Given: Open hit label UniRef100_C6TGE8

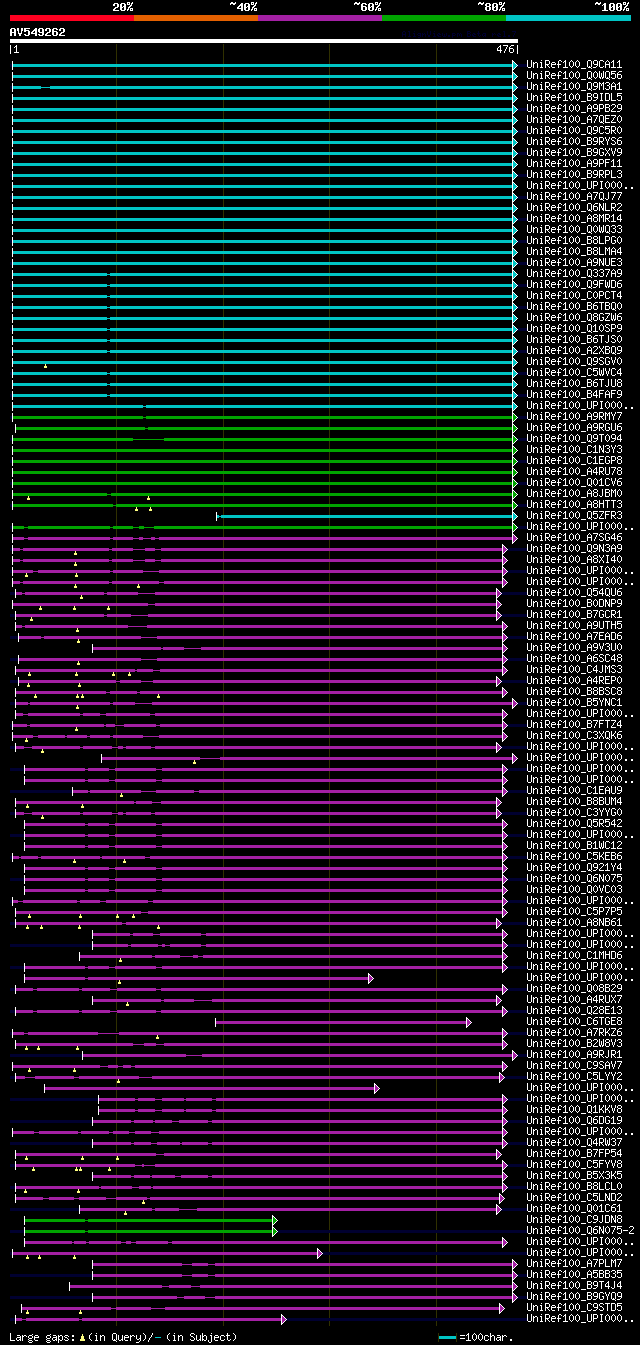Looking at the screenshot, I should click(574, 1022).
